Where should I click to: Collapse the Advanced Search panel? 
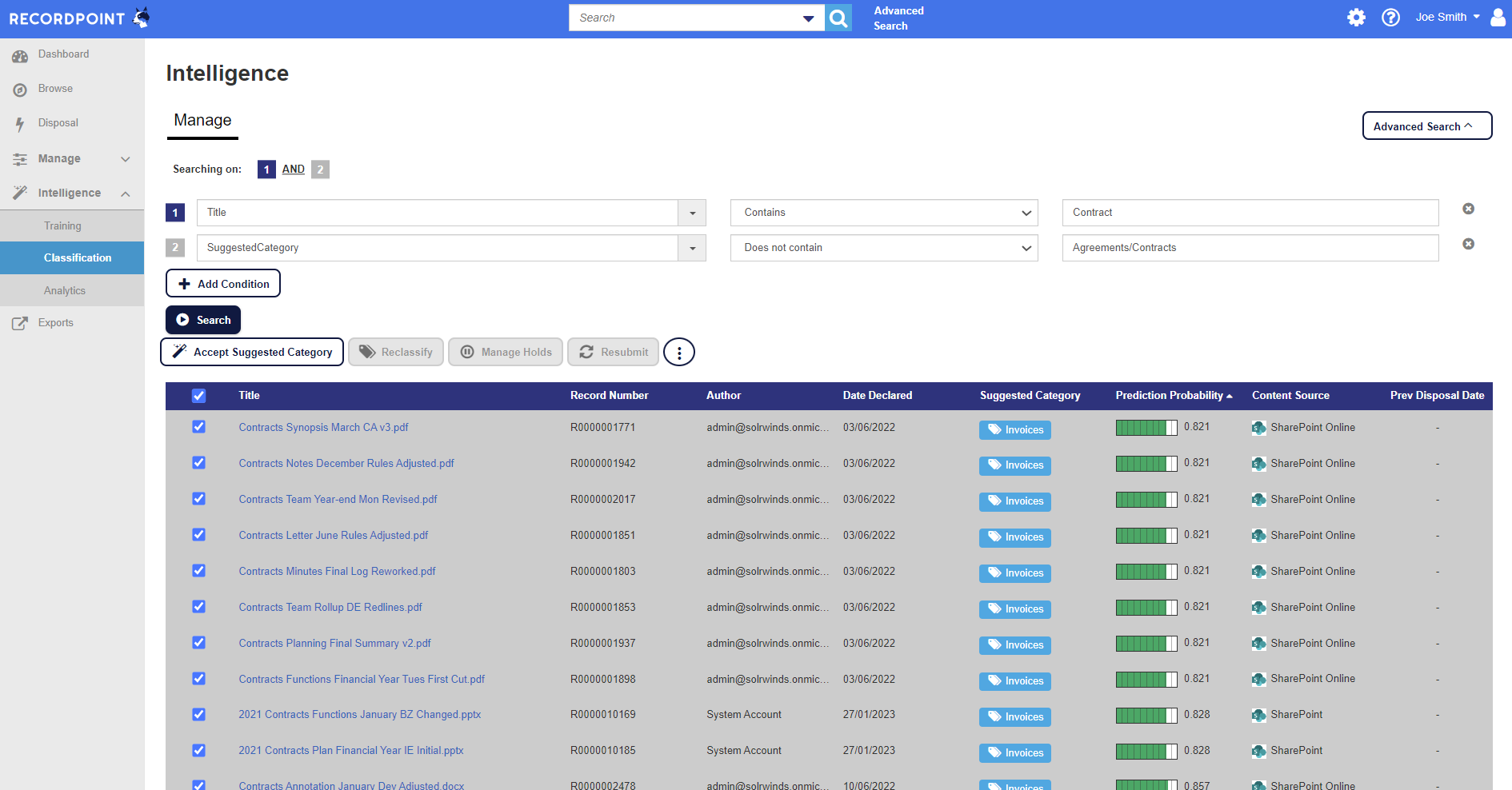click(x=1427, y=126)
